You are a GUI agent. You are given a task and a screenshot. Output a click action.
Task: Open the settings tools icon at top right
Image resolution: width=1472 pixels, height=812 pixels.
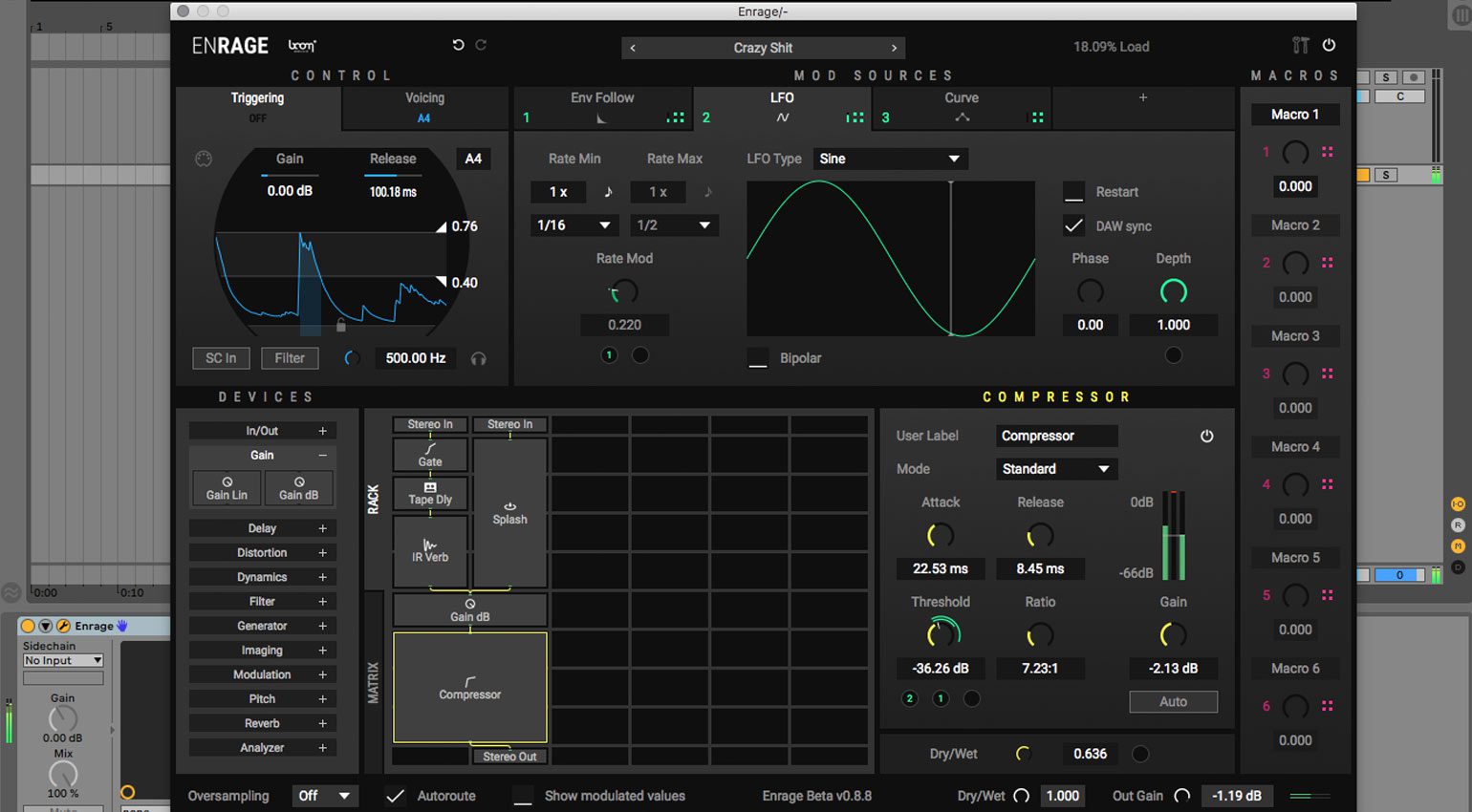1300,46
